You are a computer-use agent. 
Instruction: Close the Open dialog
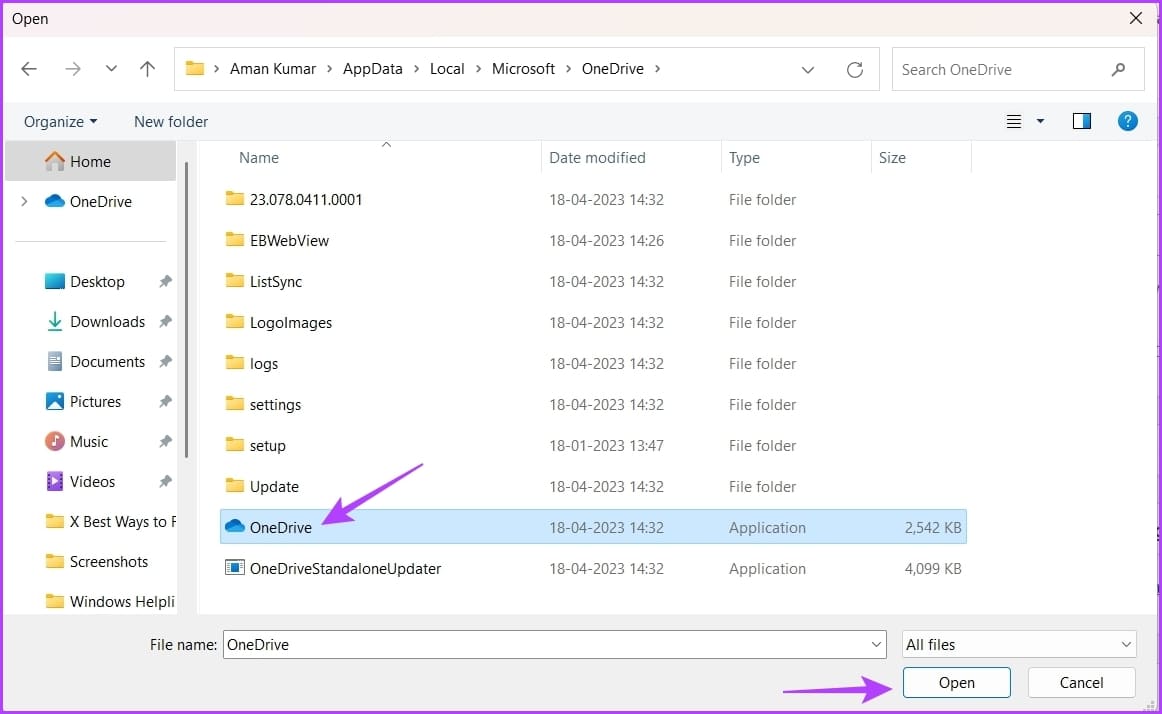click(1135, 18)
